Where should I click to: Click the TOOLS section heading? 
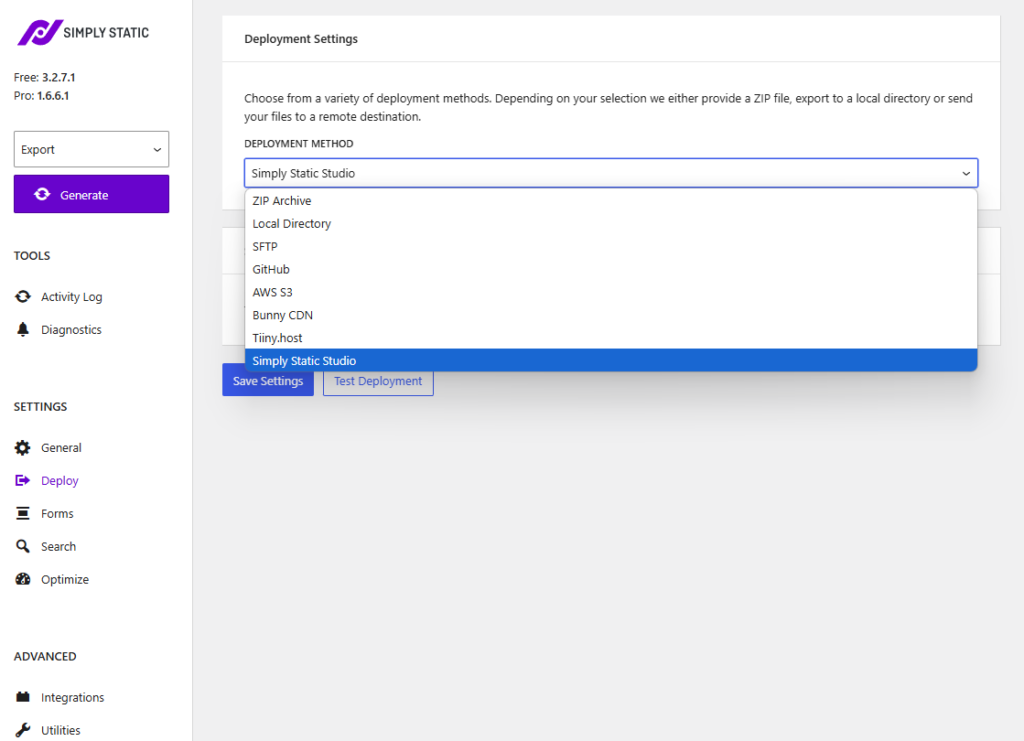[x=32, y=256]
